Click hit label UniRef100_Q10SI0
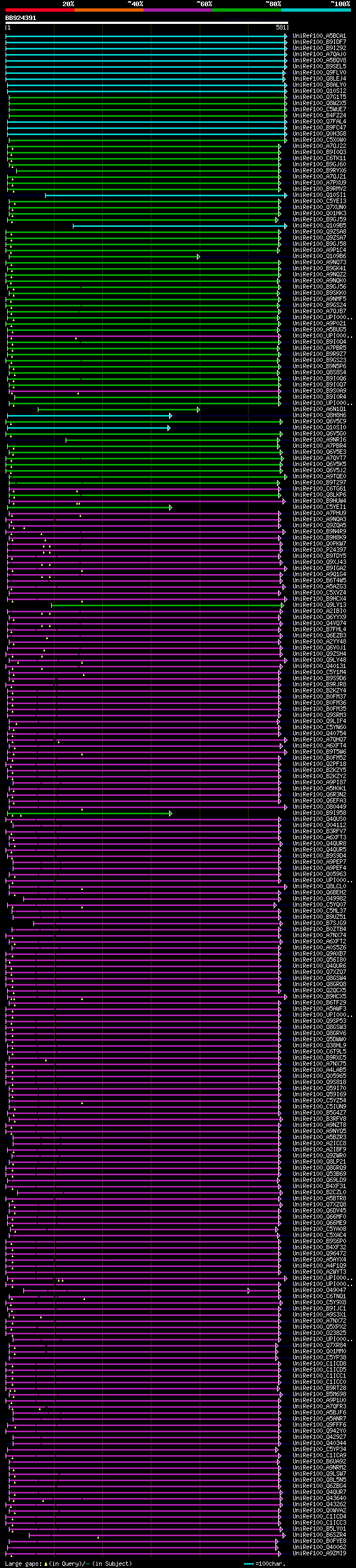Viewport: 356px width, 1568px height. coord(319,428)
